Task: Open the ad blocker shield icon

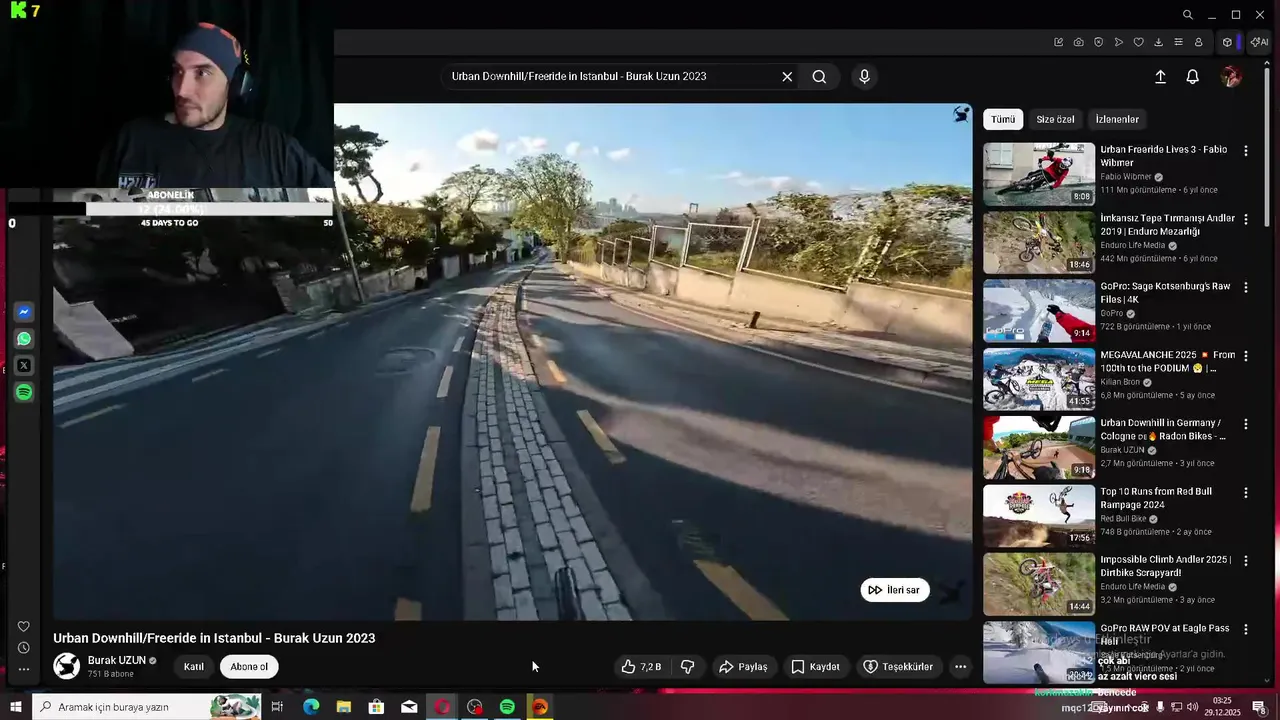Action: coord(1098,42)
